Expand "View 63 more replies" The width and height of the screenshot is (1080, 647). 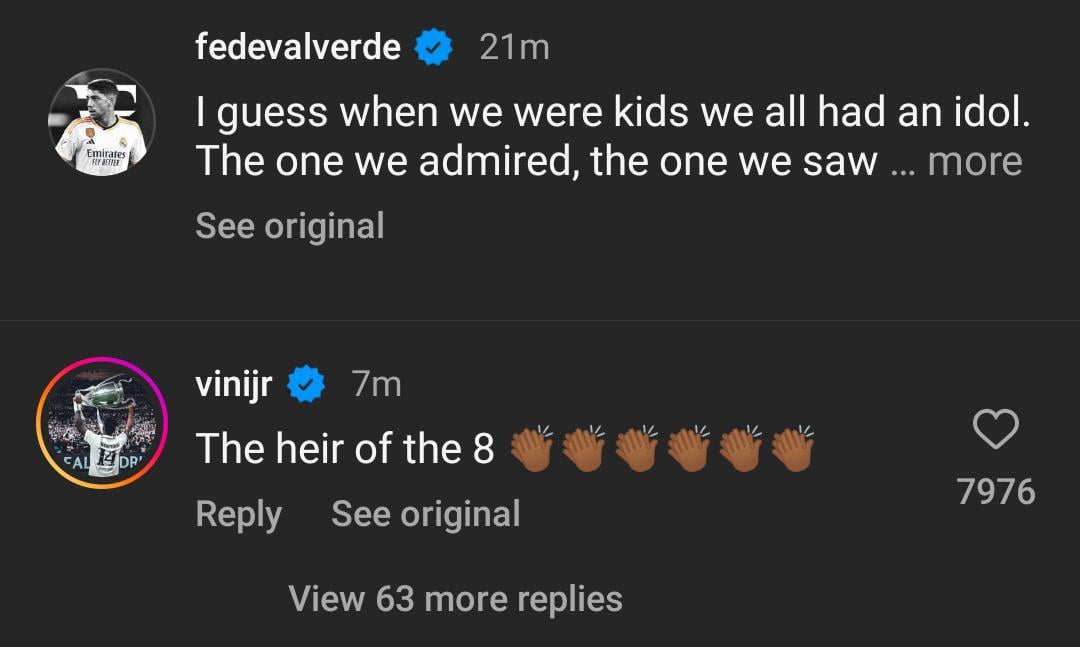click(455, 598)
